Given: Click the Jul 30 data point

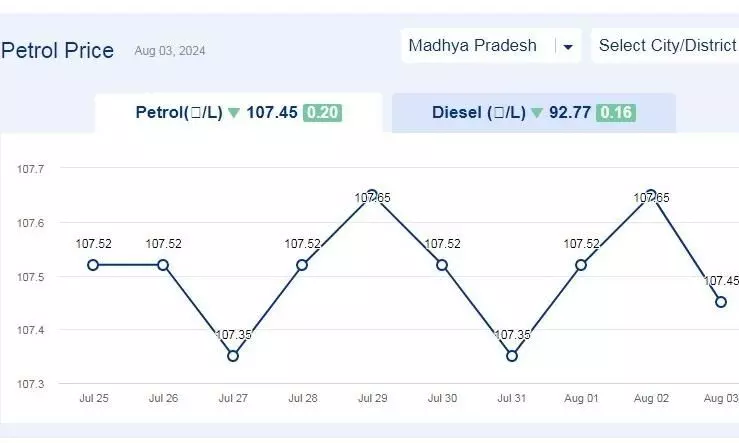Looking at the screenshot, I should coord(442,265).
